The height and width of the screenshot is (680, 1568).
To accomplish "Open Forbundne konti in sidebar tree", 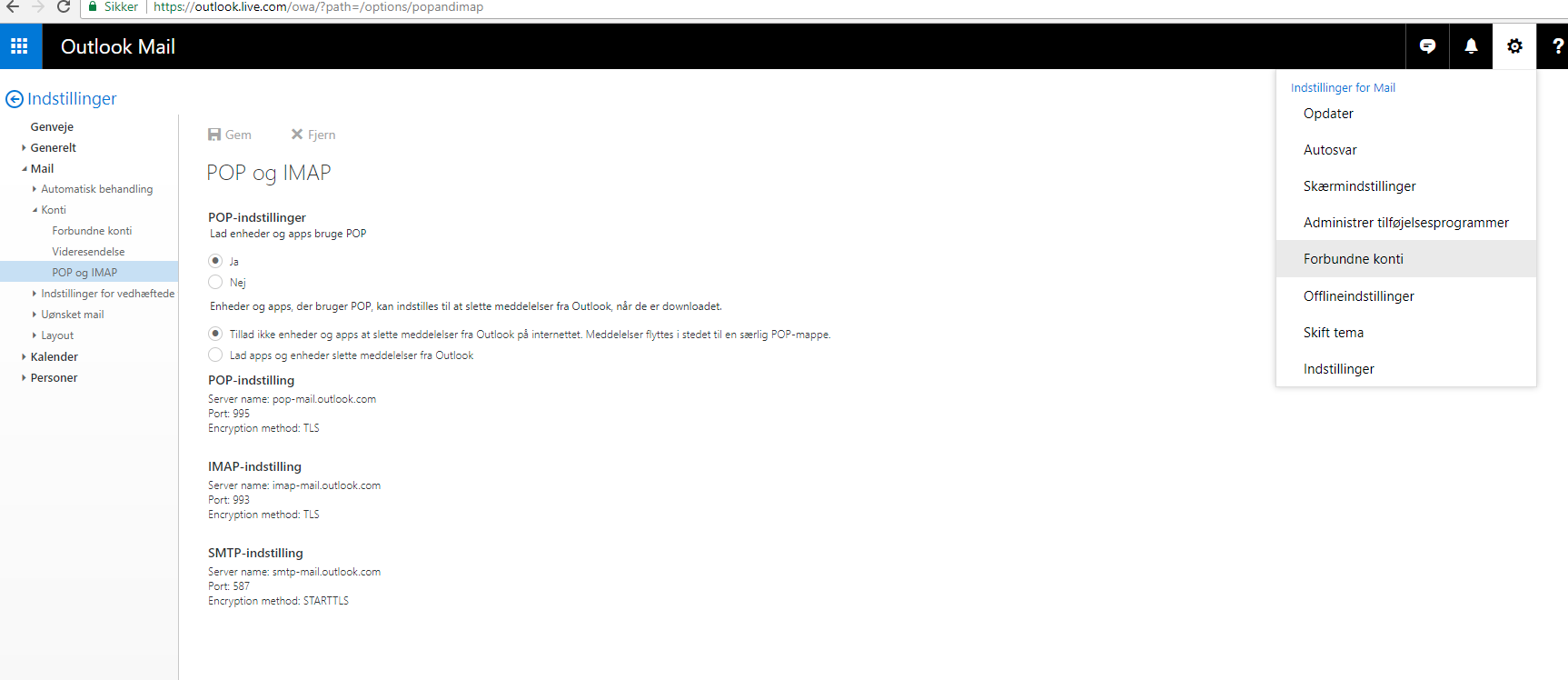I will [92, 231].
